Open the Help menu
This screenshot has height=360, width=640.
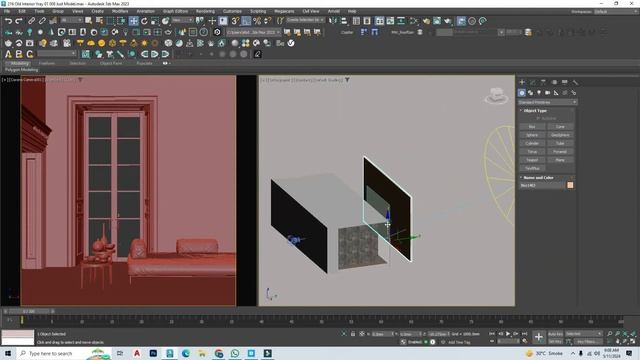(x=352, y=11)
